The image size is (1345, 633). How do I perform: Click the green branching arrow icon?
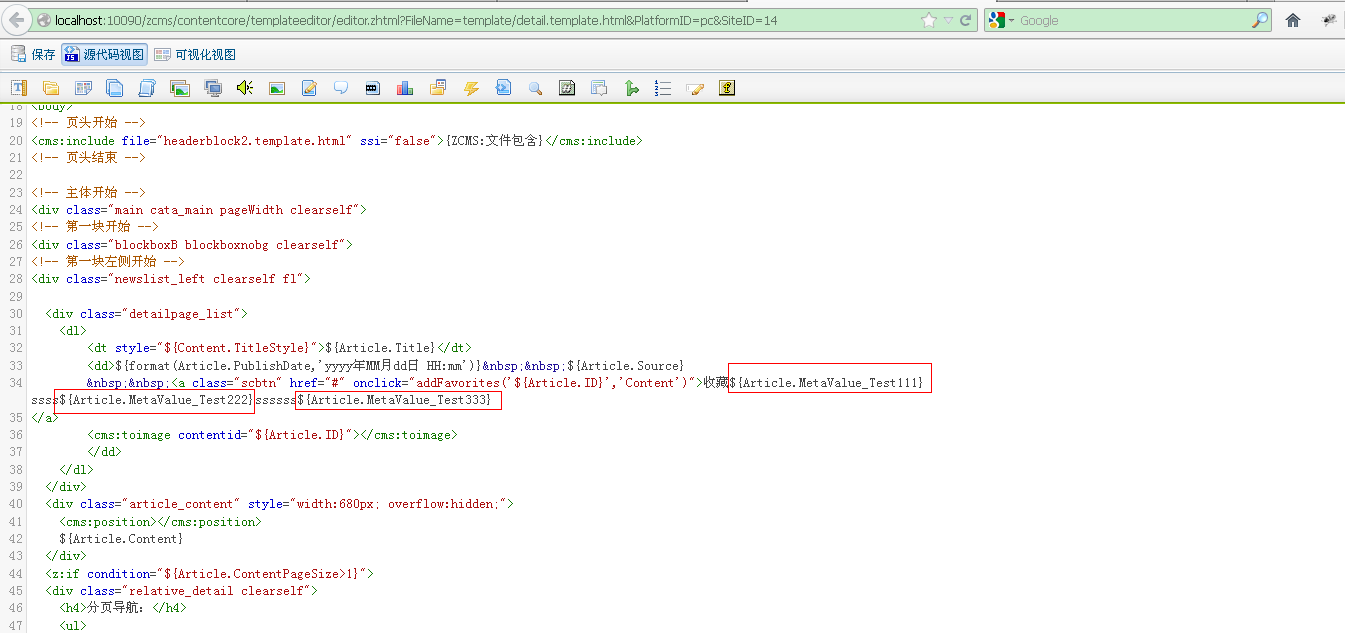pyautogui.click(x=631, y=88)
